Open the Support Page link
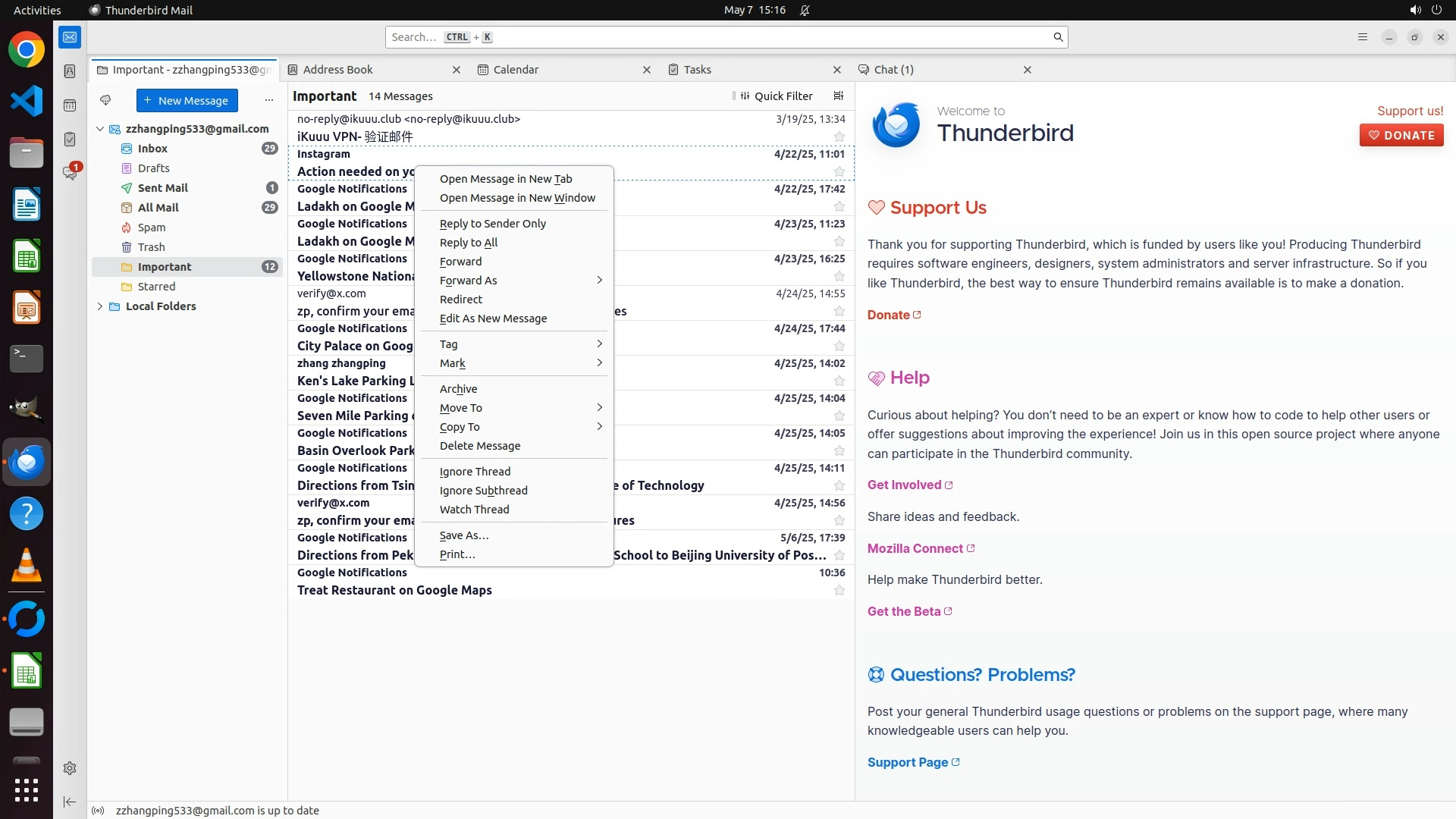1456x819 pixels. pyautogui.click(x=908, y=762)
